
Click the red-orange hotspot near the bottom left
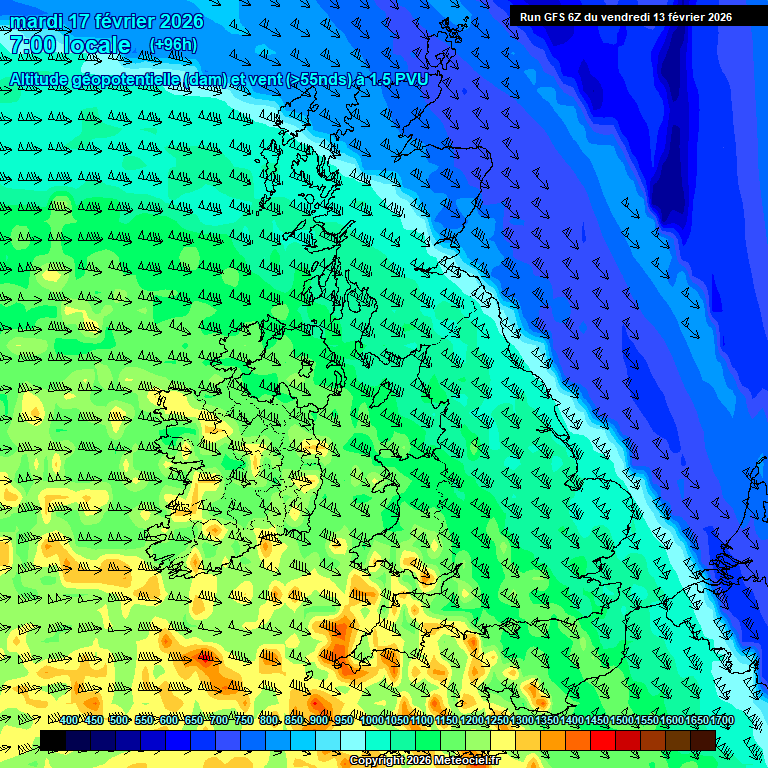pos(206,658)
